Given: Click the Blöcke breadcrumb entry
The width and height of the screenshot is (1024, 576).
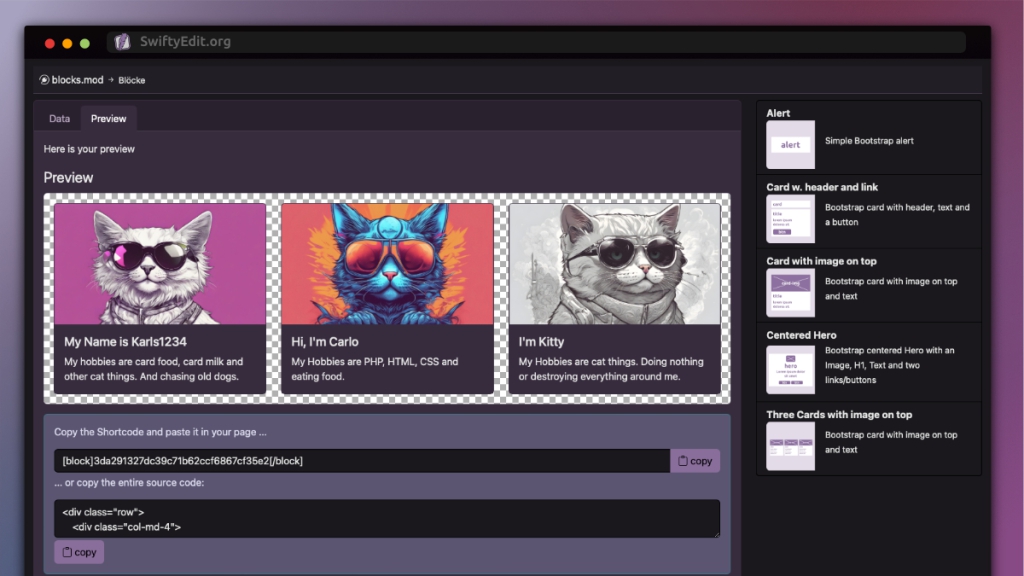Looking at the screenshot, I should (132, 80).
